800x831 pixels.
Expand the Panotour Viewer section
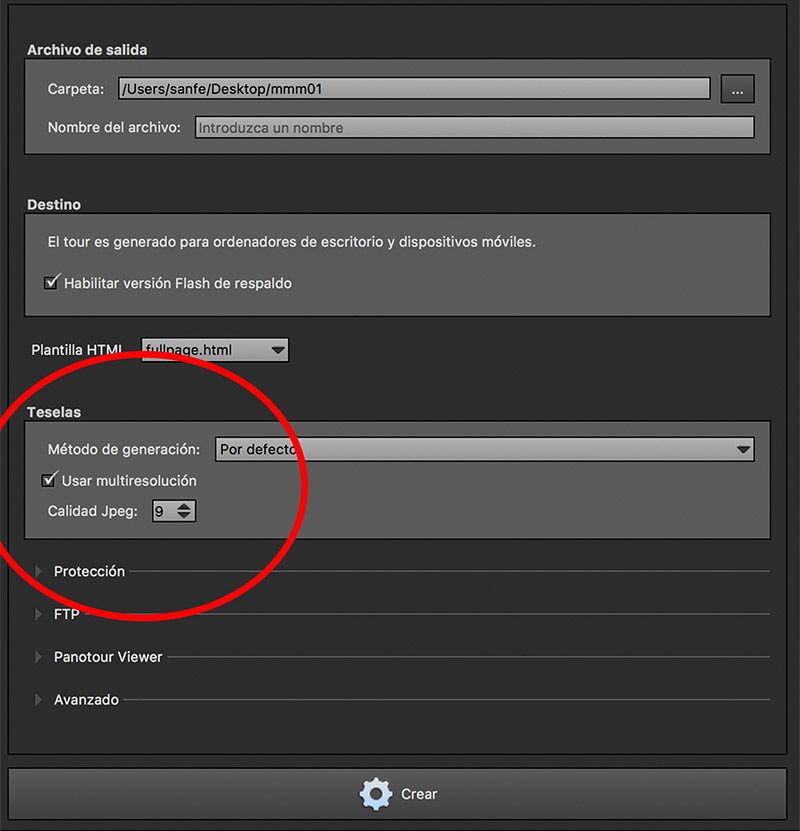pyautogui.click(x=40, y=657)
